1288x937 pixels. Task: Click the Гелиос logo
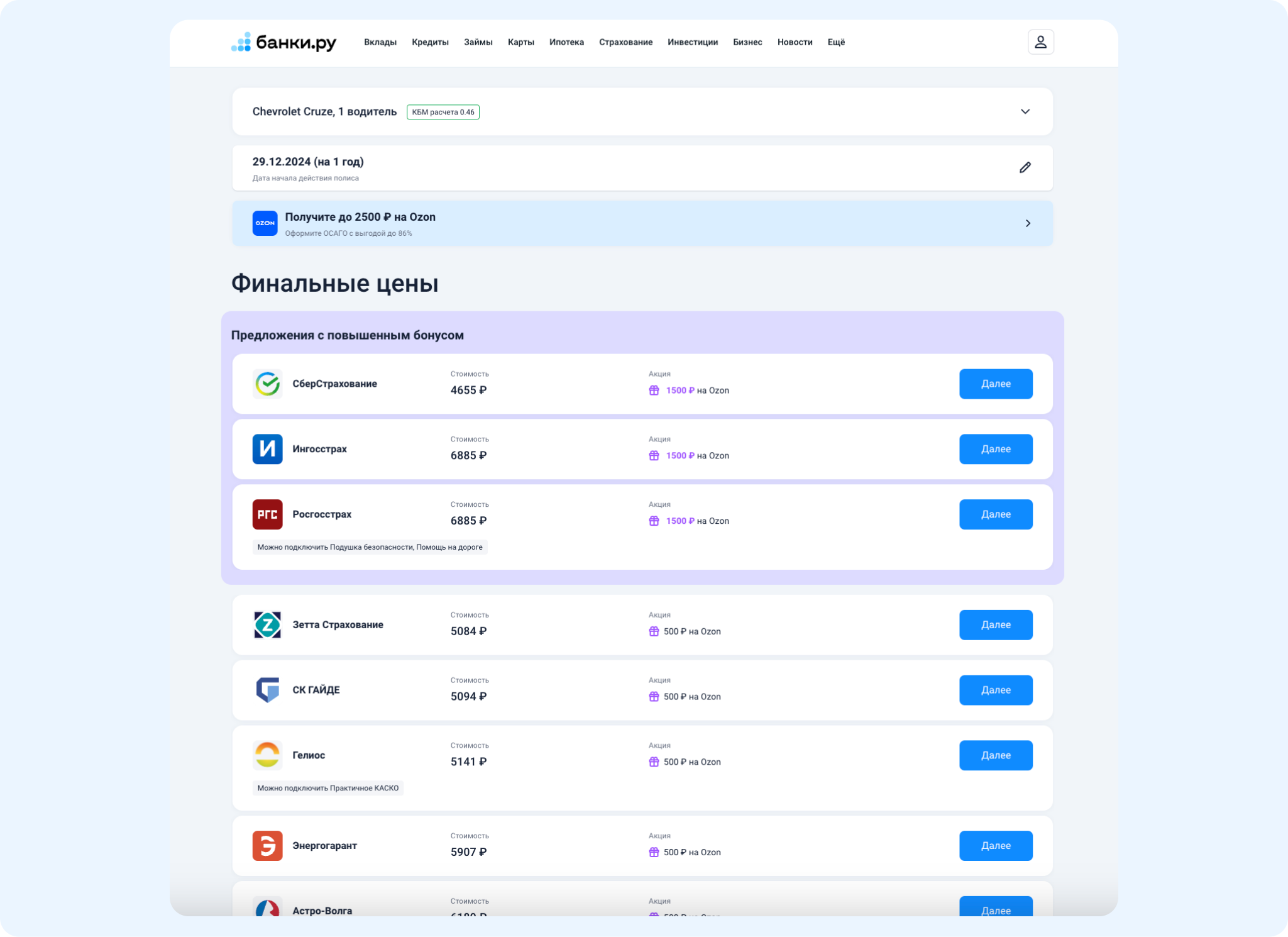click(x=267, y=755)
